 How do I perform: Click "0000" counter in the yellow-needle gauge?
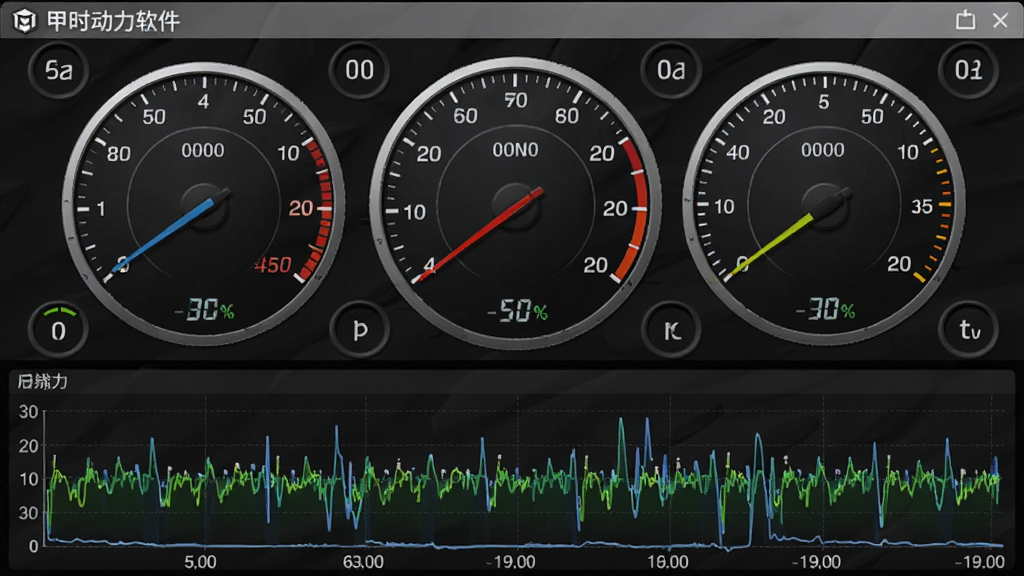point(822,150)
